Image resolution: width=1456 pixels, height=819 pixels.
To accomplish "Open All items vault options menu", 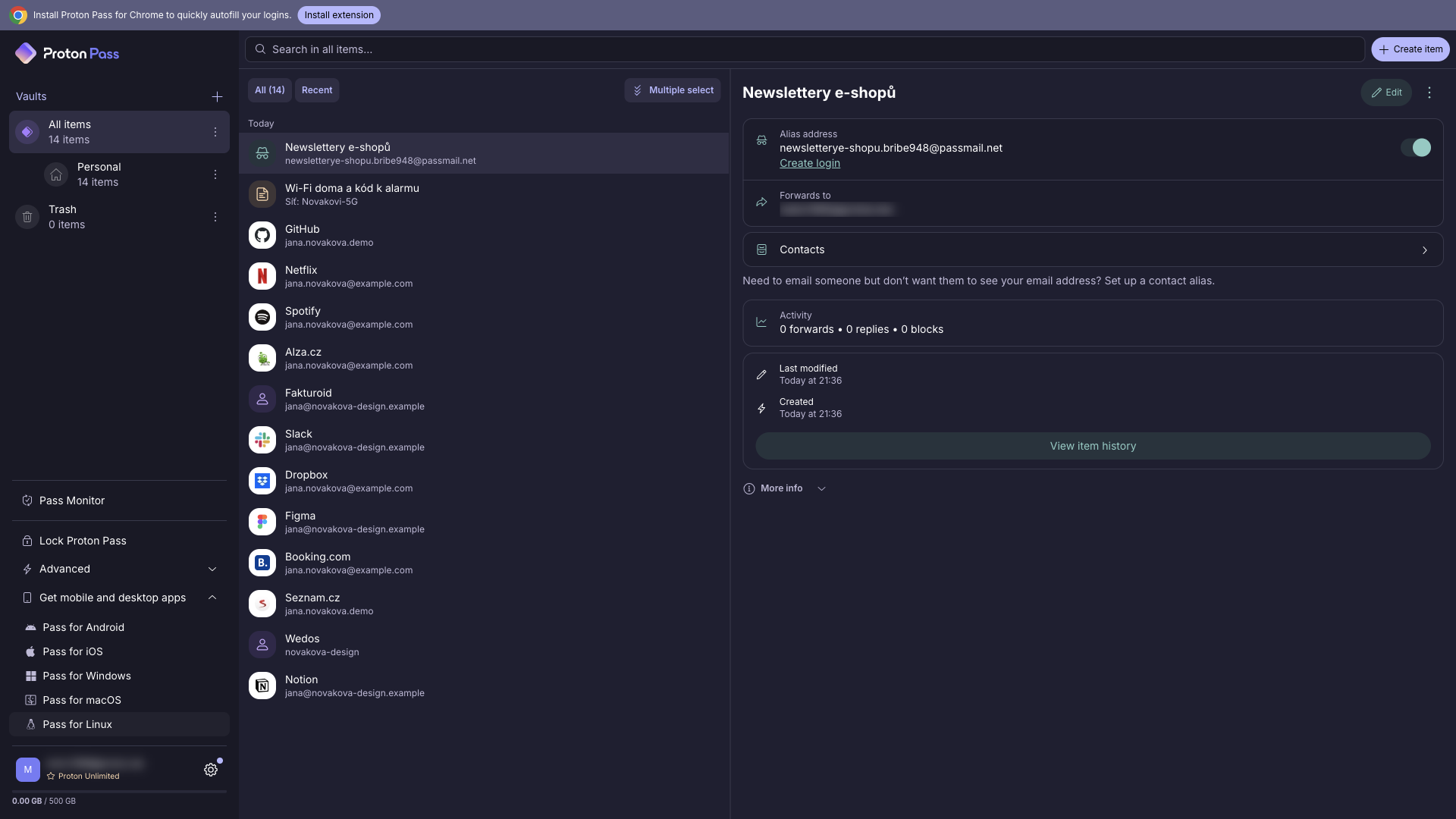I will pos(215,132).
